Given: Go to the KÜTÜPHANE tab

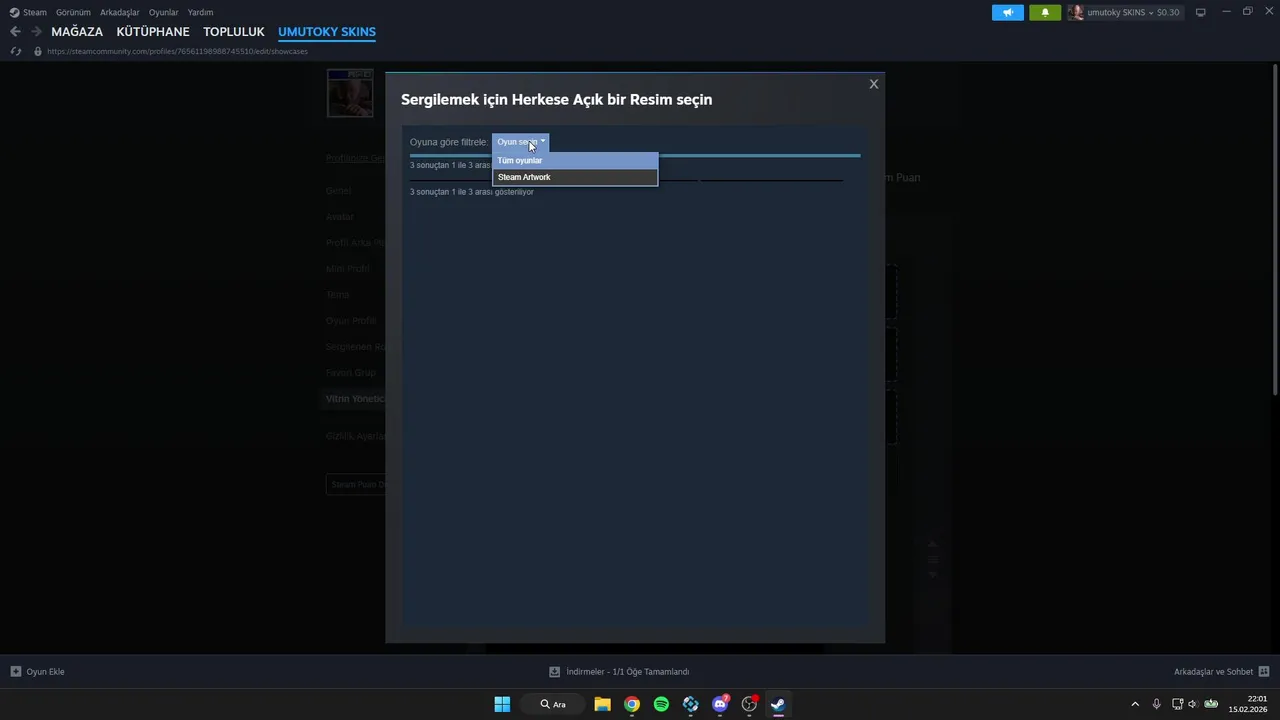Looking at the screenshot, I should pos(153,32).
